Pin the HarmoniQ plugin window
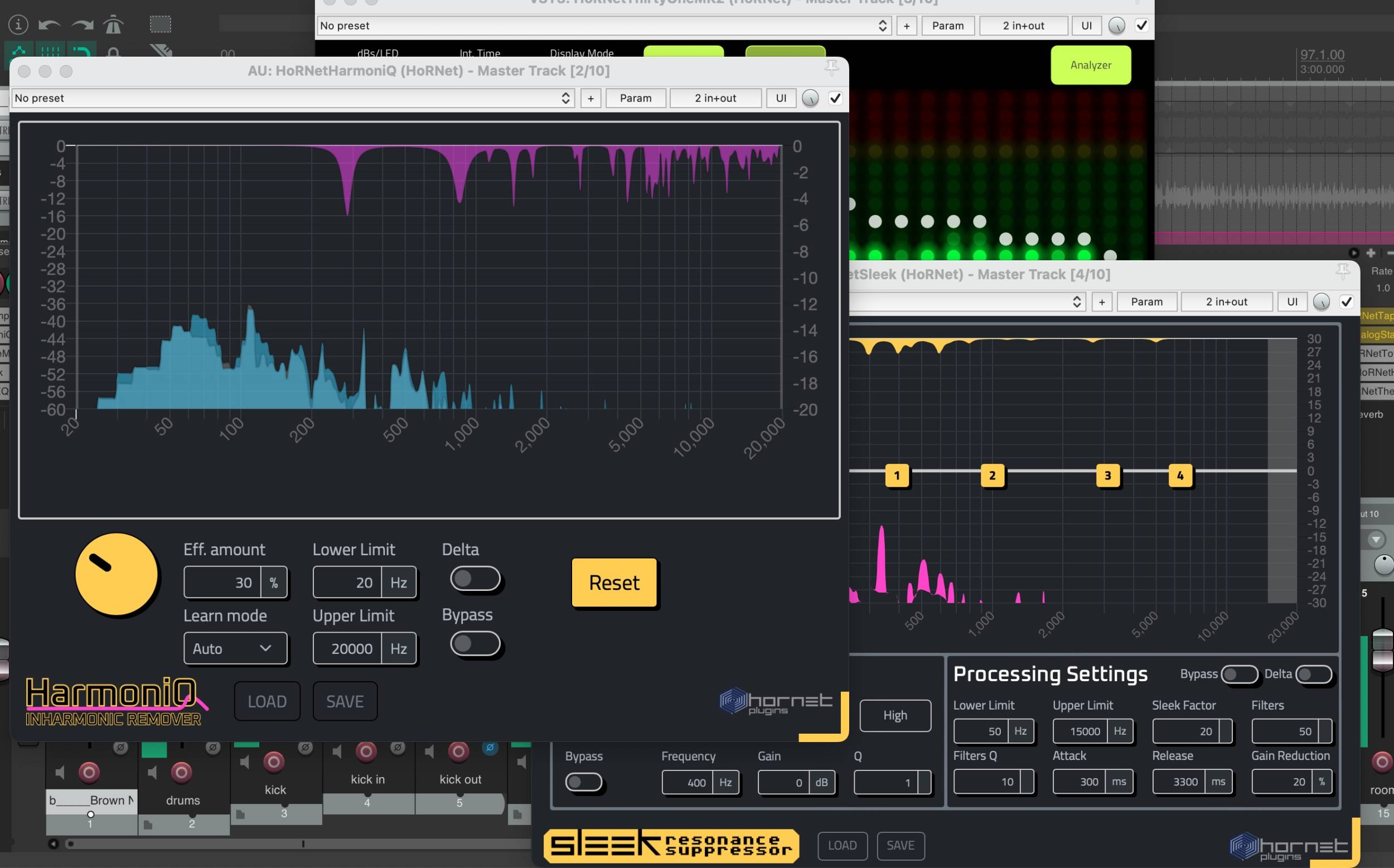Image resolution: width=1394 pixels, height=868 pixels. tap(831, 69)
